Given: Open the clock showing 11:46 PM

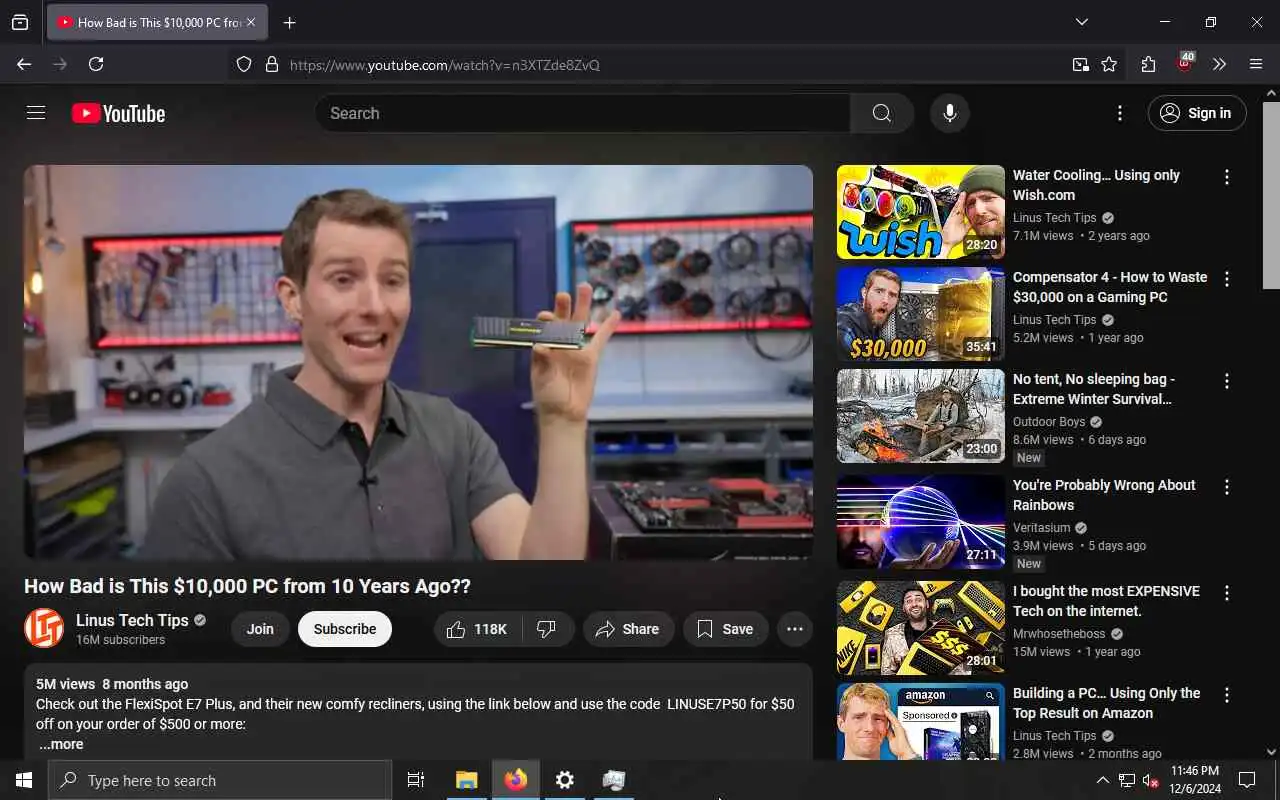Looking at the screenshot, I should (1194, 780).
